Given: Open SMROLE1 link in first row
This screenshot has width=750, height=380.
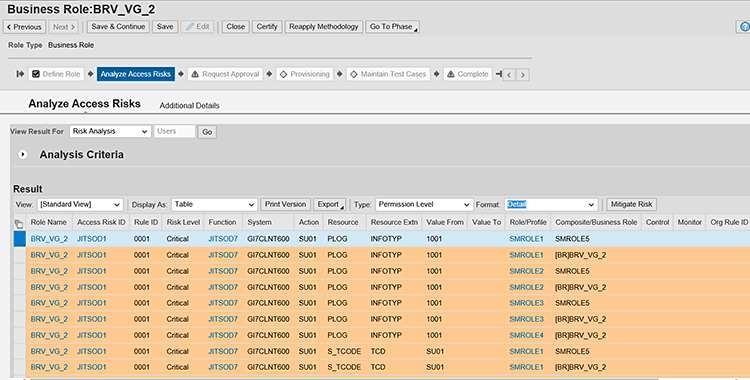Looking at the screenshot, I should 527,239.
